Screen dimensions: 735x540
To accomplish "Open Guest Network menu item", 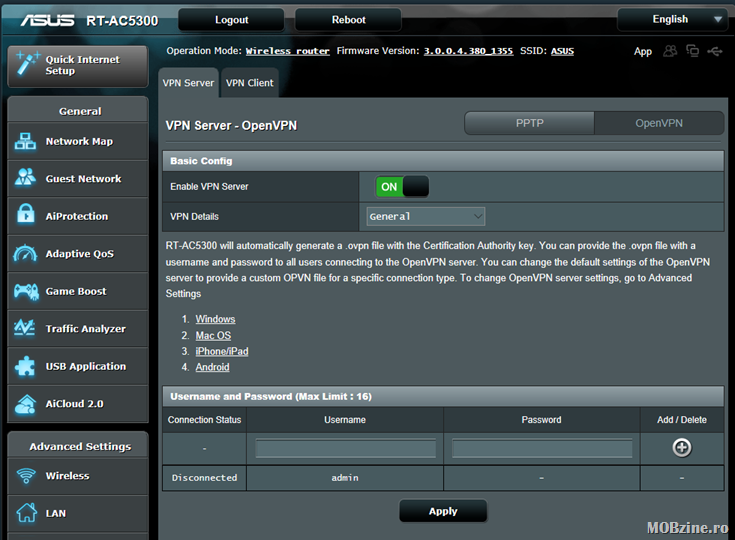I will point(78,179).
